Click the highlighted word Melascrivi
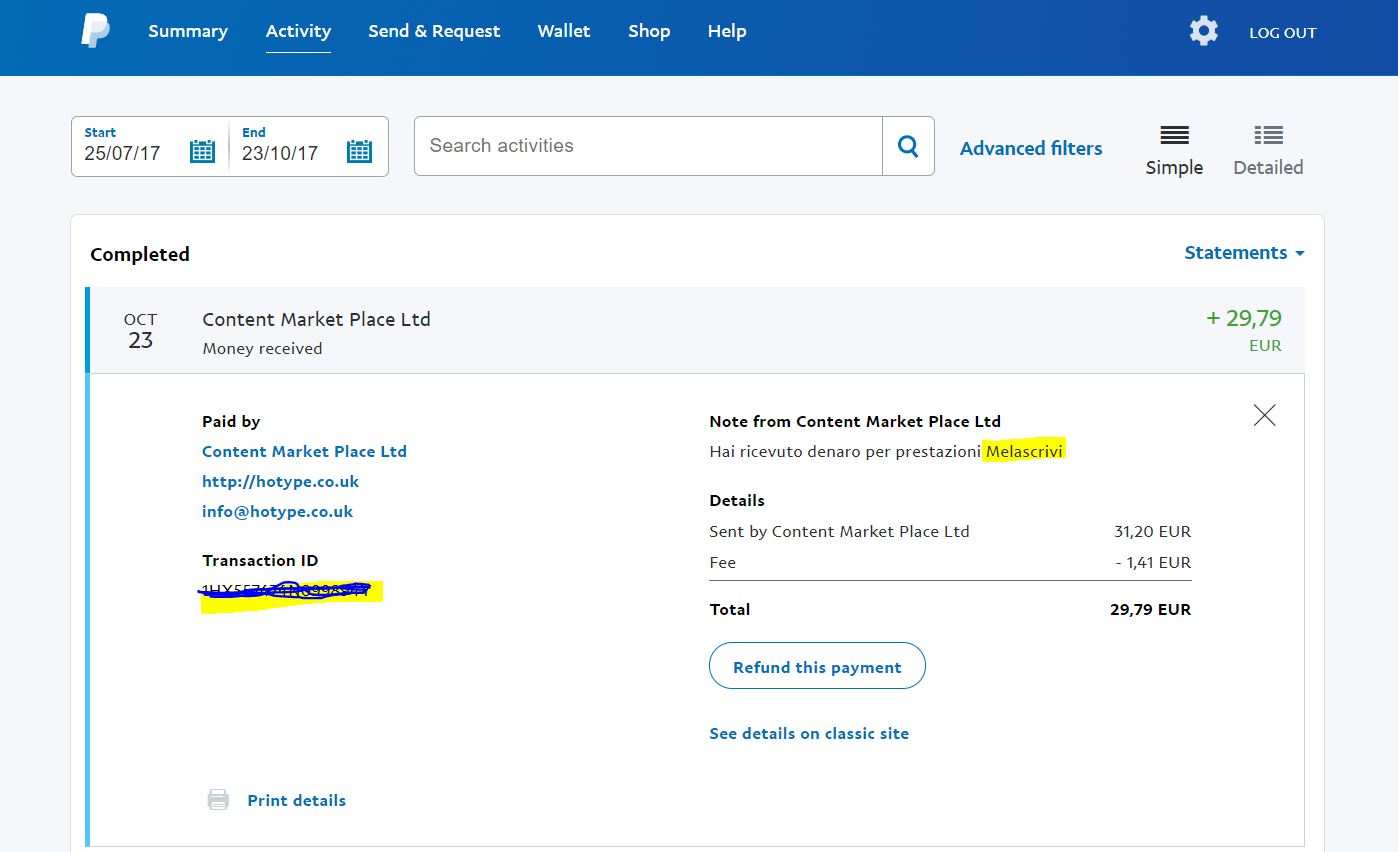1398x852 pixels. pos(1025,451)
